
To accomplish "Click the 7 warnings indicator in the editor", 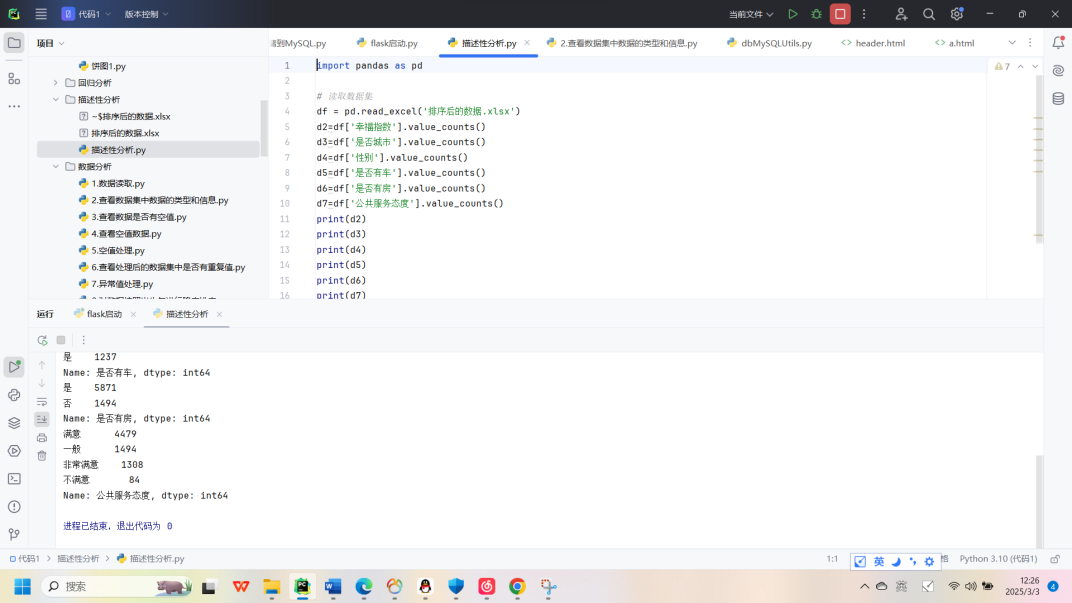I will click(1002, 66).
